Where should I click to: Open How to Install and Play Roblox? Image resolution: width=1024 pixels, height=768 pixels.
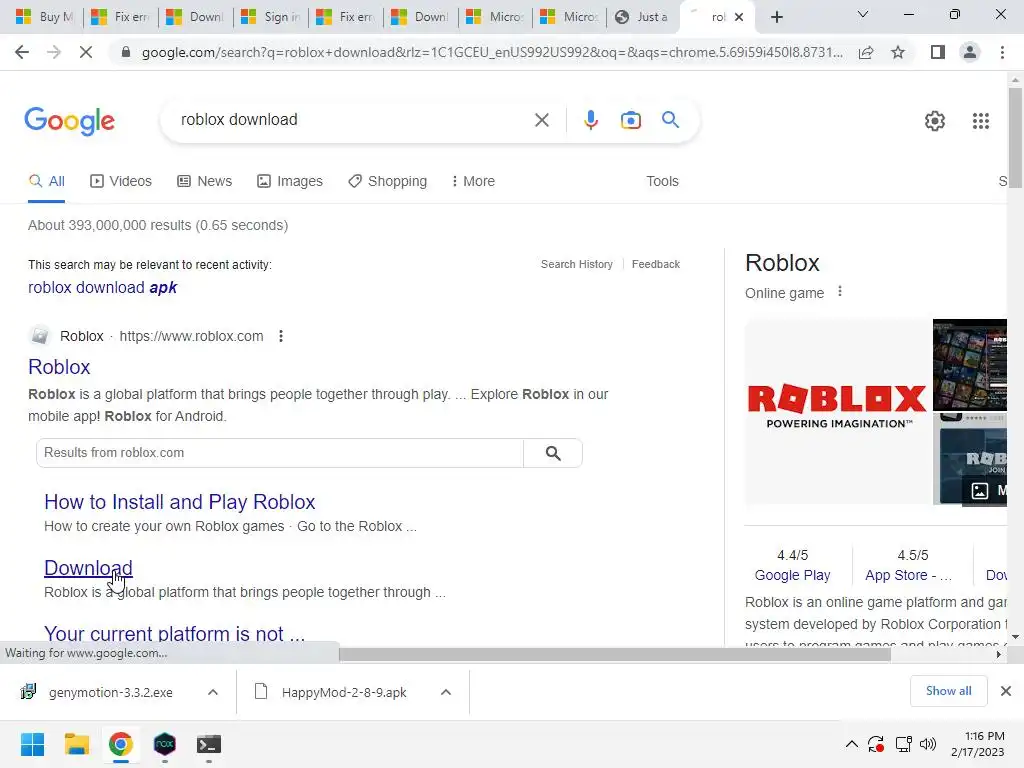(180, 502)
